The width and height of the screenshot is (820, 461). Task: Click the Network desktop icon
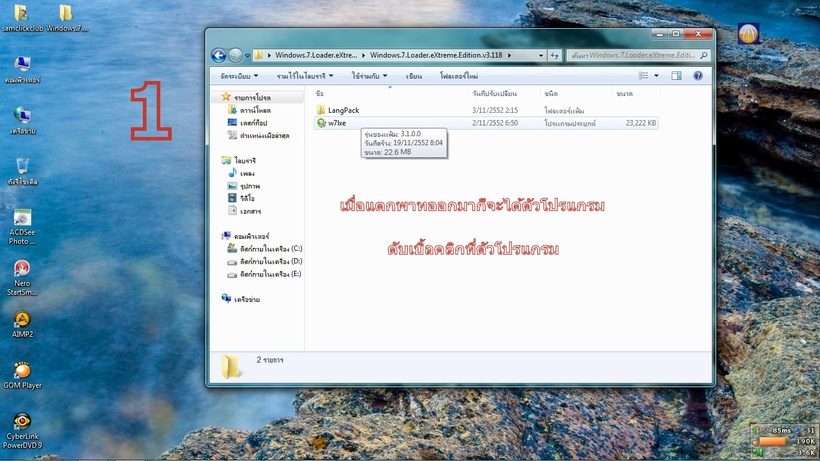(x=22, y=121)
